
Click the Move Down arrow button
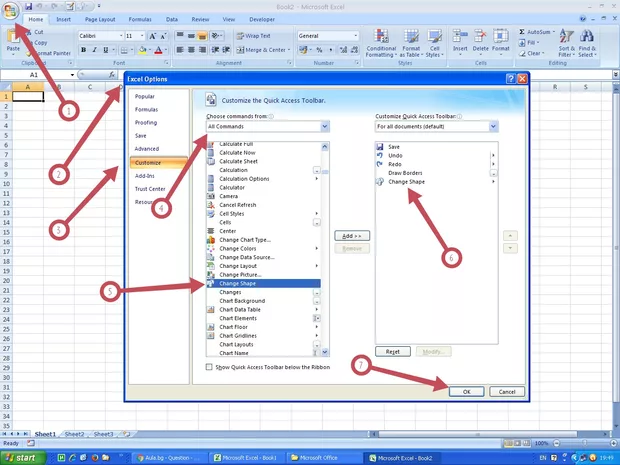pos(510,248)
